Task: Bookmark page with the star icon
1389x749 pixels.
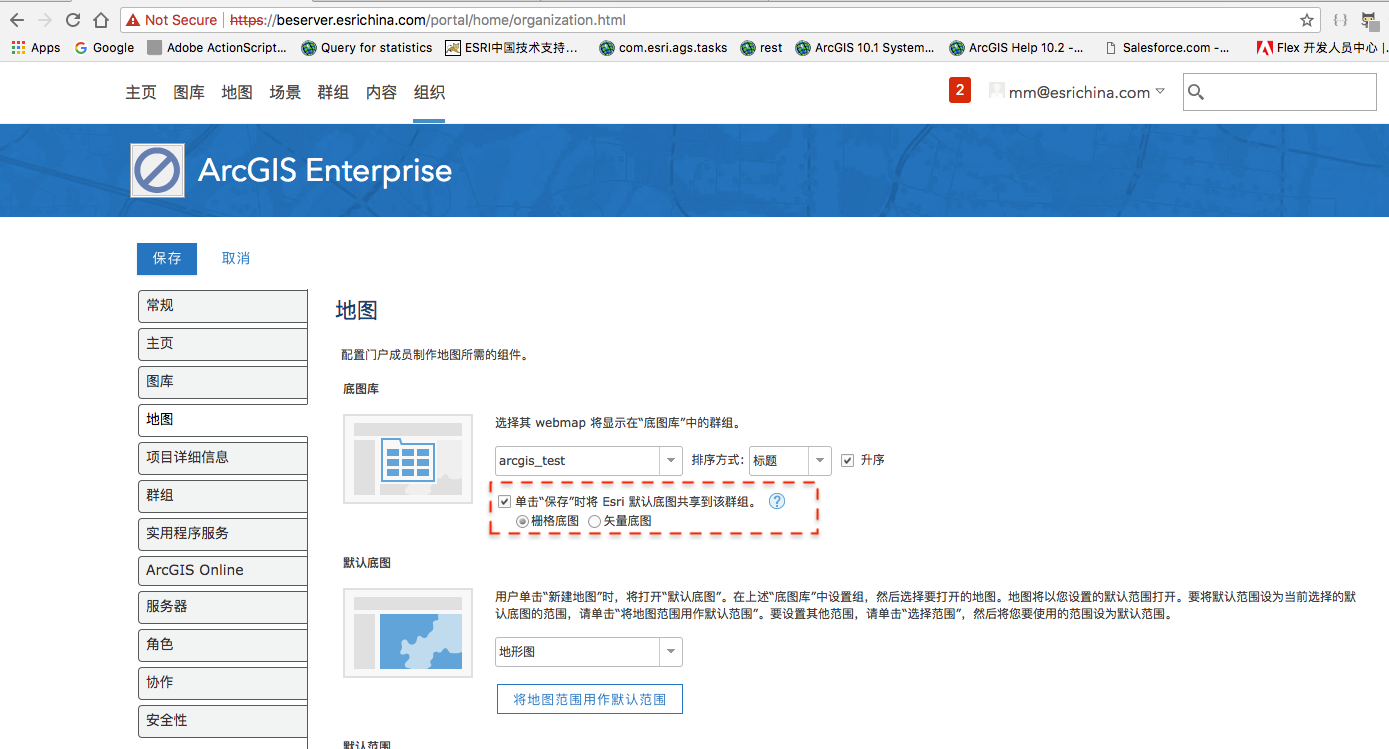Action: (1306, 20)
